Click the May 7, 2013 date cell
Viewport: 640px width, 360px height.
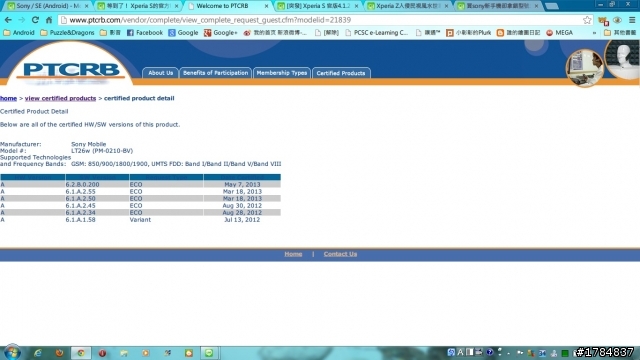pyautogui.click(x=242, y=184)
